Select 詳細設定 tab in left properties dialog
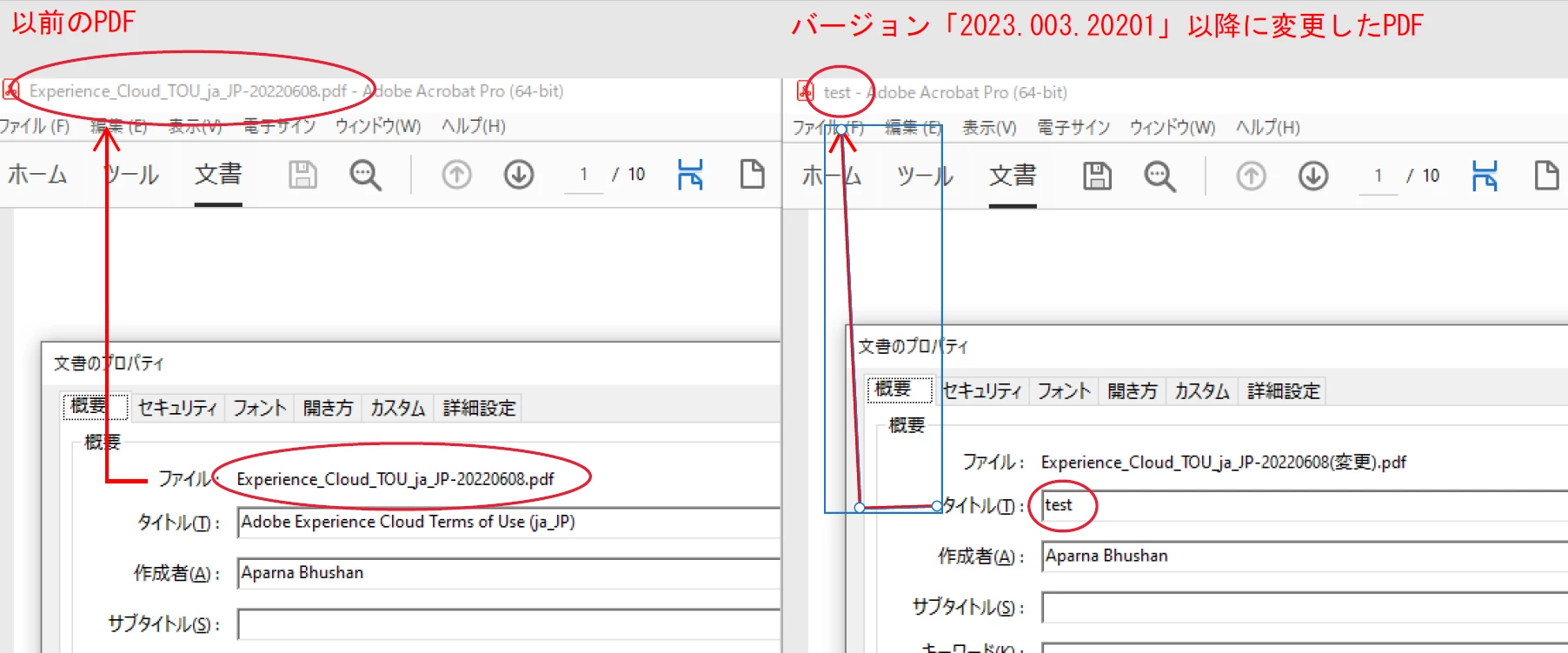Viewport: 1568px width, 653px height. (479, 408)
